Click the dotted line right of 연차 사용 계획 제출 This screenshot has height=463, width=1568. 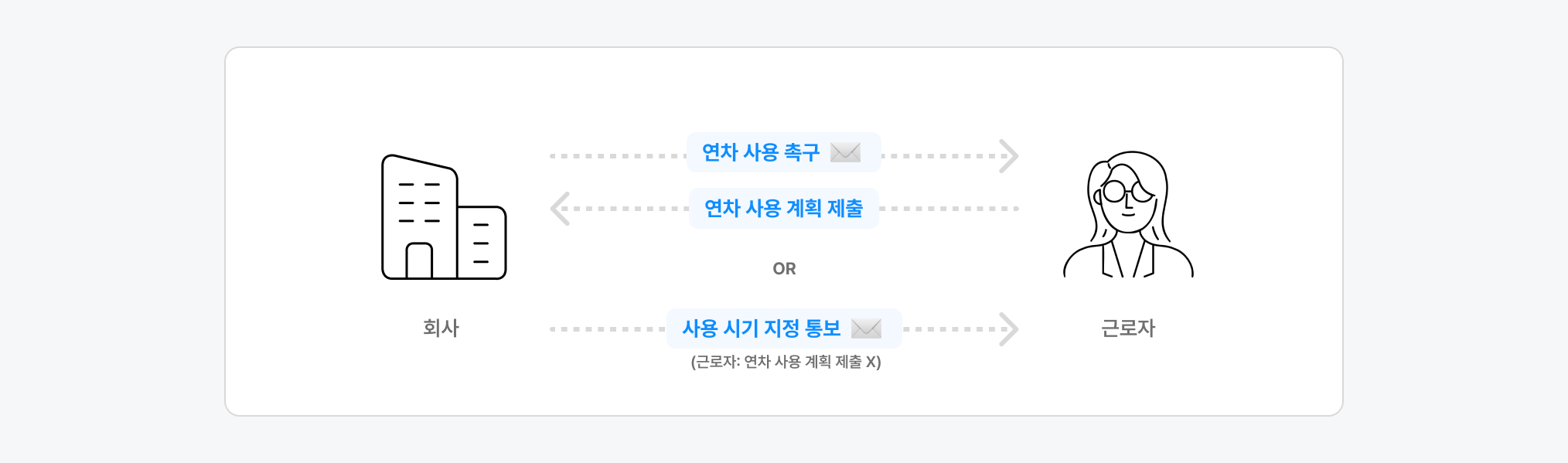(949, 209)
